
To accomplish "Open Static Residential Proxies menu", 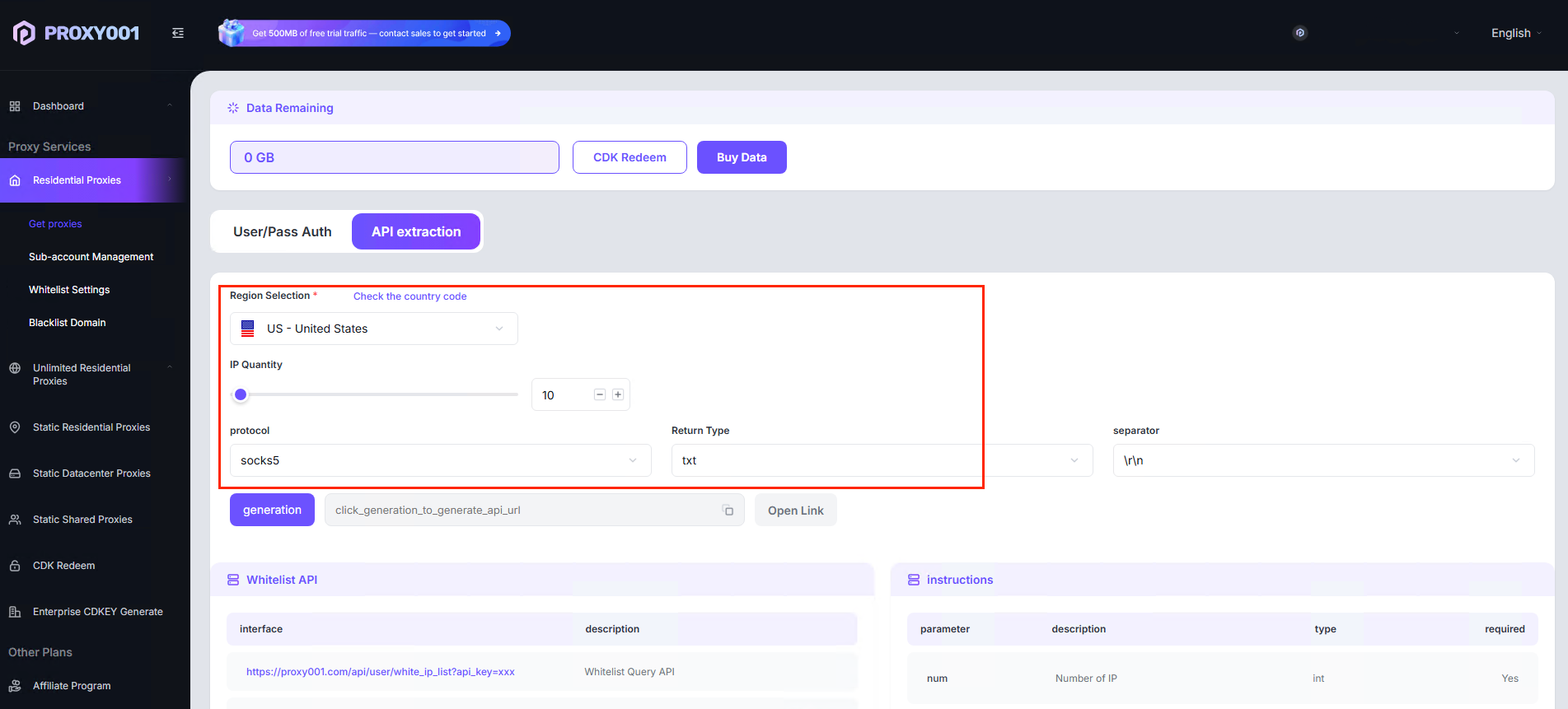I will pyautogui.click(x=91, y=427).
